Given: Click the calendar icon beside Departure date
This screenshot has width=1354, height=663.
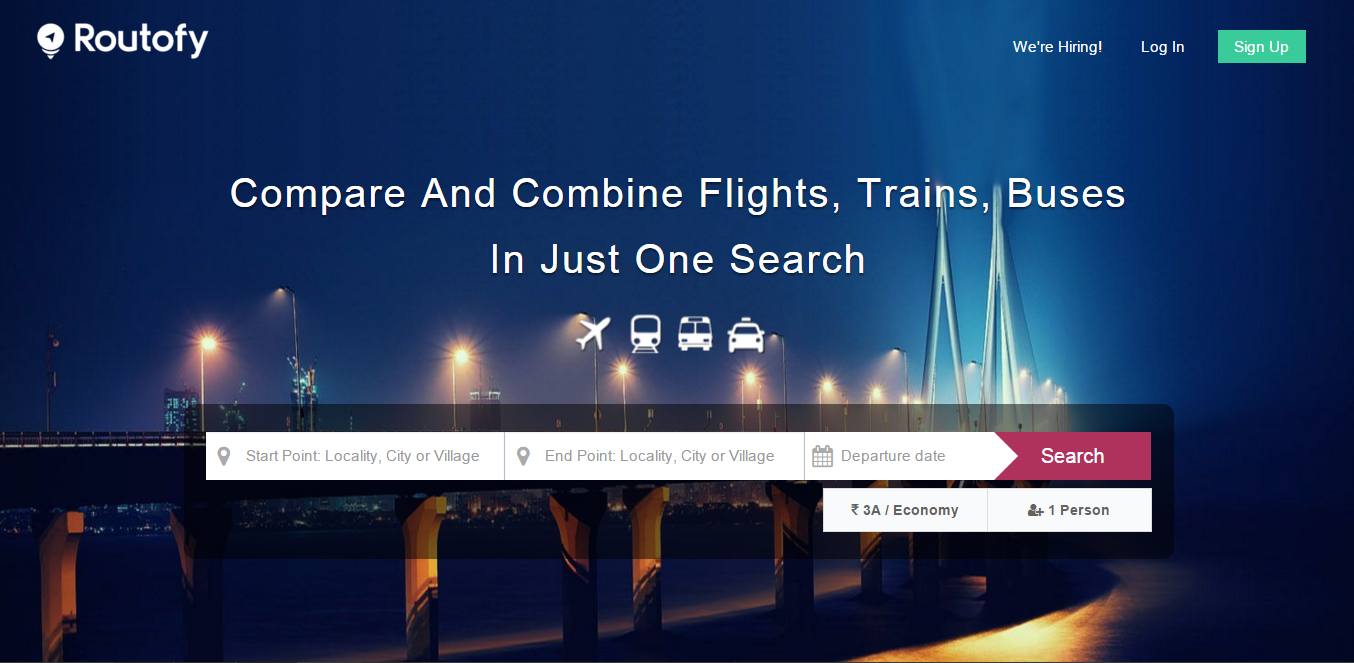Looking at the screenshot, I should coord(822,457).
